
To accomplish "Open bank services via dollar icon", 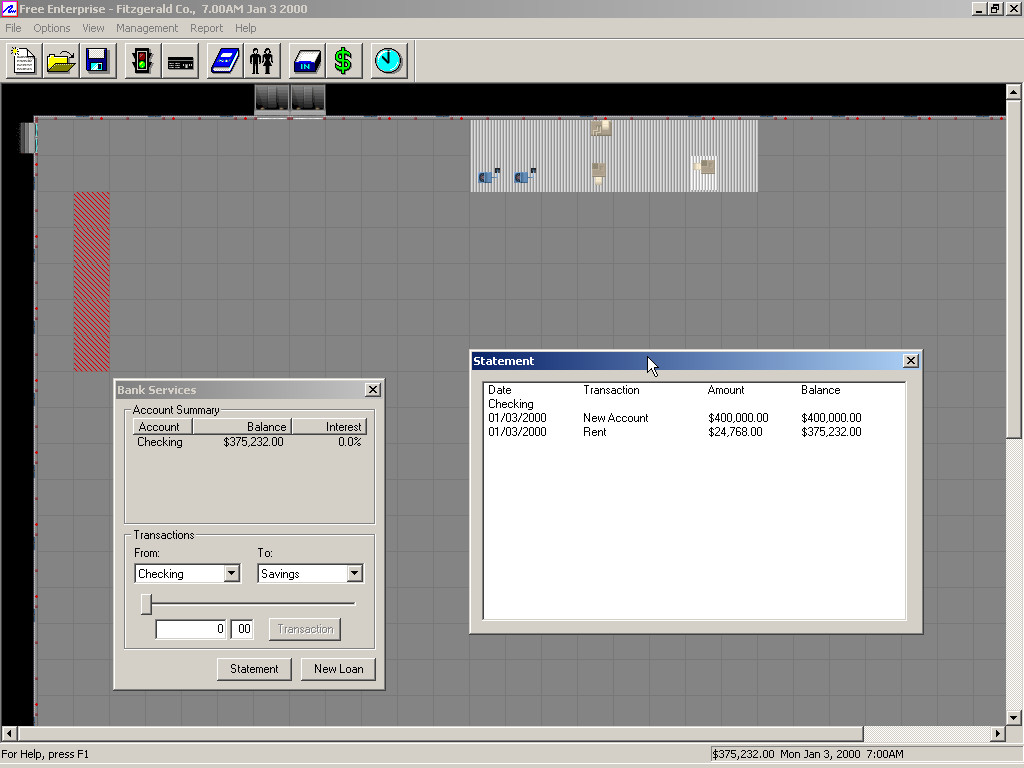I will pyautogui.click(x=343, y=61).
